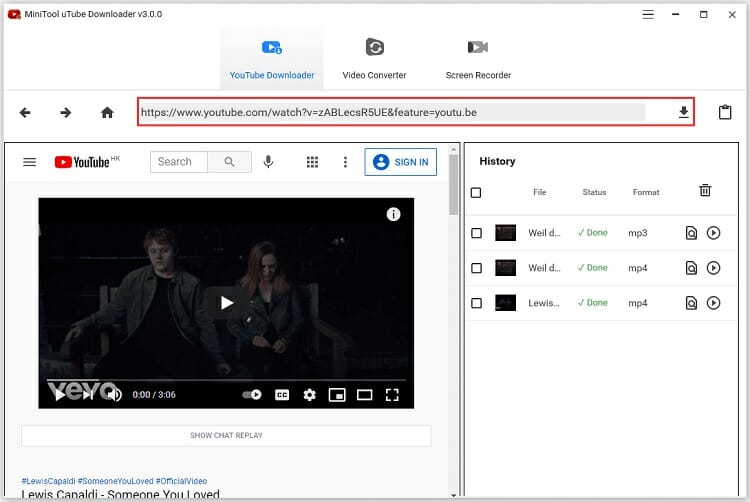This screenshot has width=750, height=502.
Task: Open the YouTube apps grid icon
Action: 312,162
